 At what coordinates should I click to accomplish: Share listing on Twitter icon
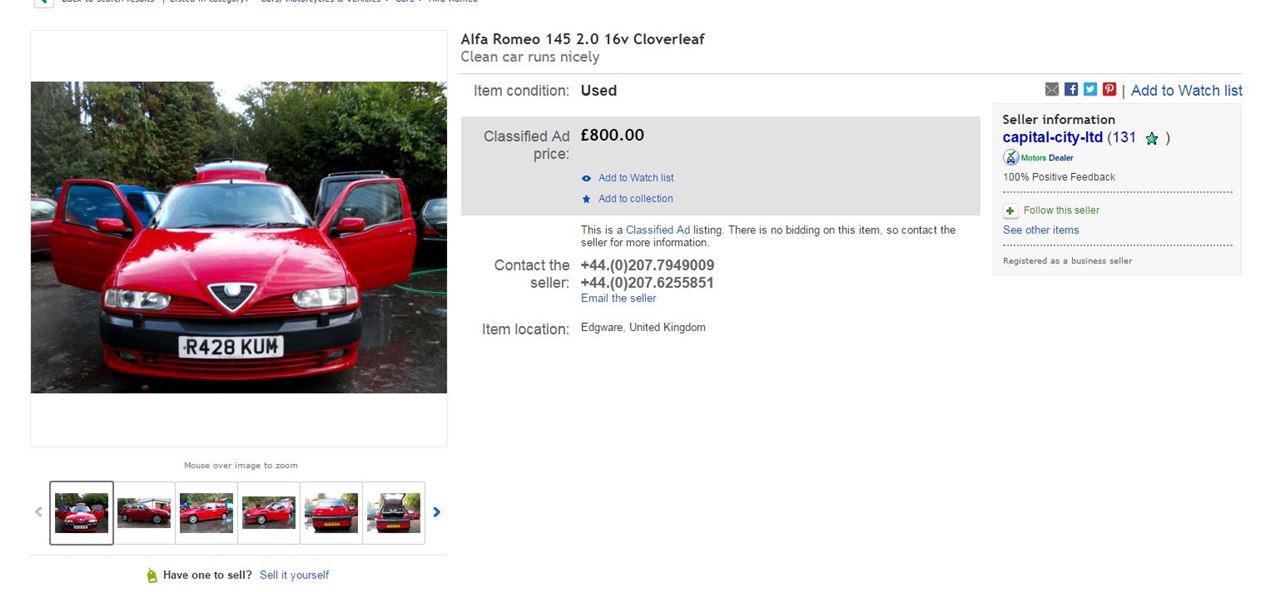[1090, 89]
